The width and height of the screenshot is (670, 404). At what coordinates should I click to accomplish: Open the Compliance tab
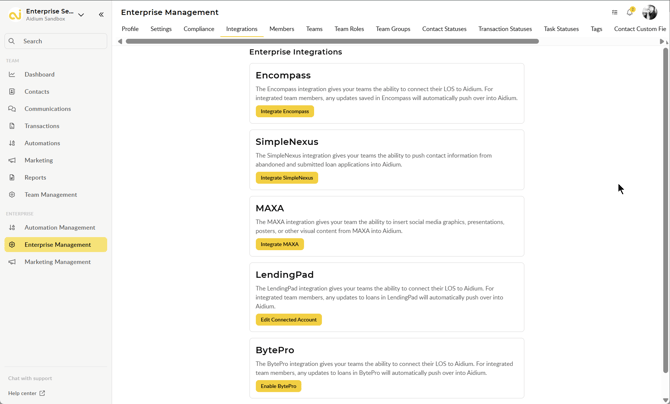(199, 29)
